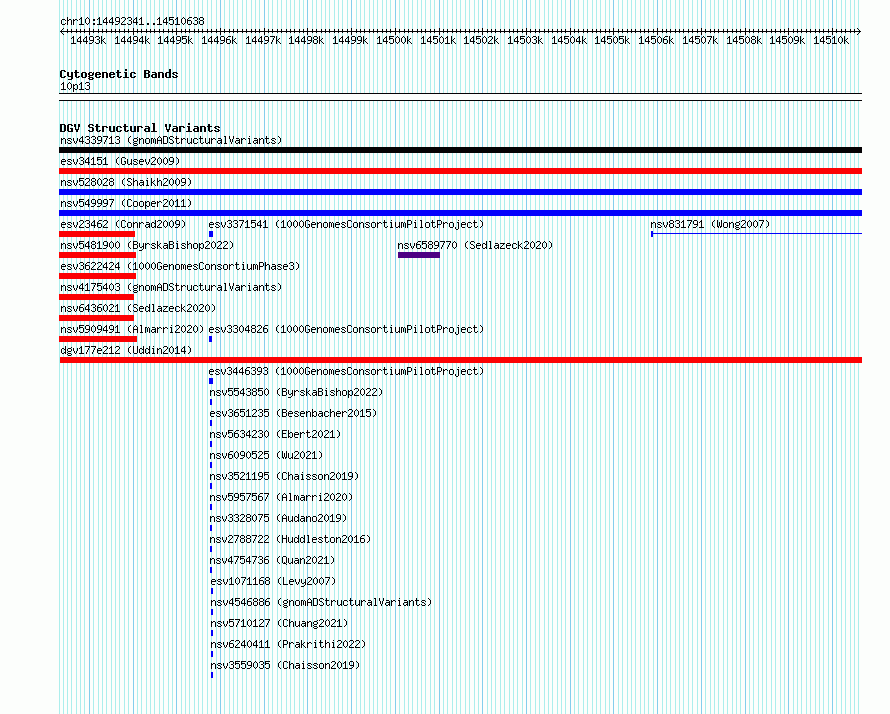Open esv3651235 (Besenbacher2015) label
Screen dimensions: 890x714
coord(293,413)
